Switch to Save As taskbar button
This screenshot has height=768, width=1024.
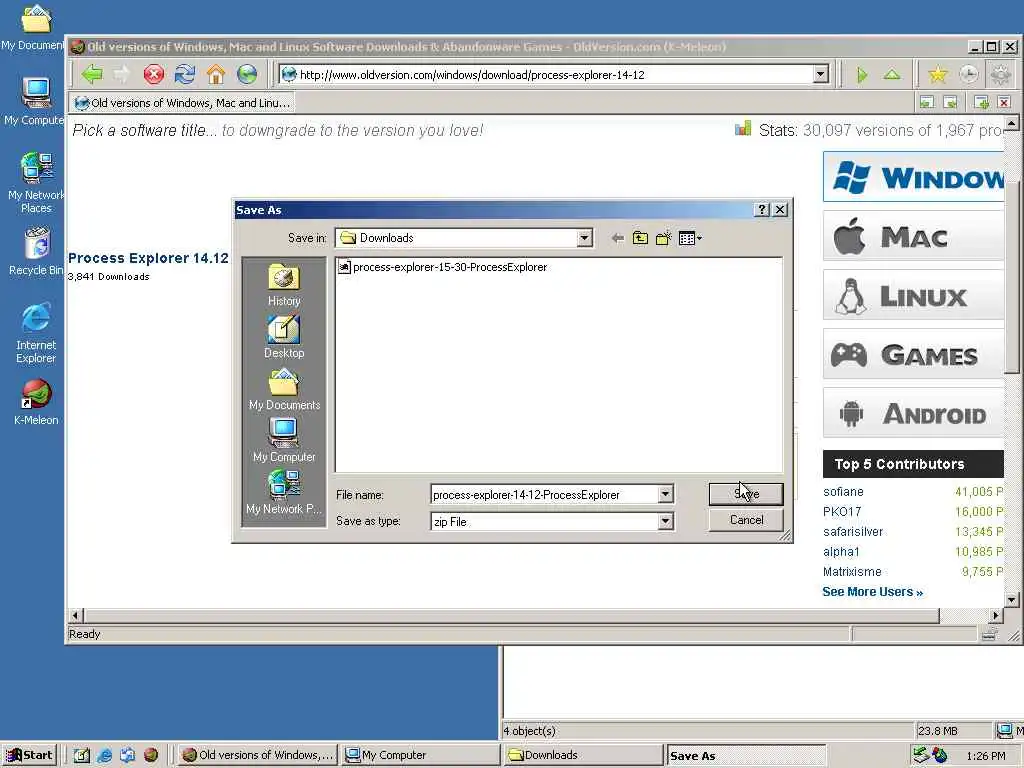click(746, 756)
